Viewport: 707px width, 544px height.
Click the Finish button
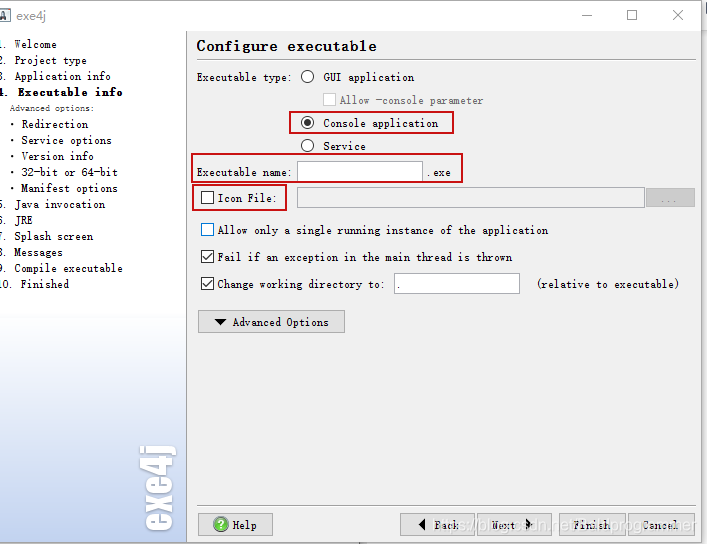click(x=592, y=525)
